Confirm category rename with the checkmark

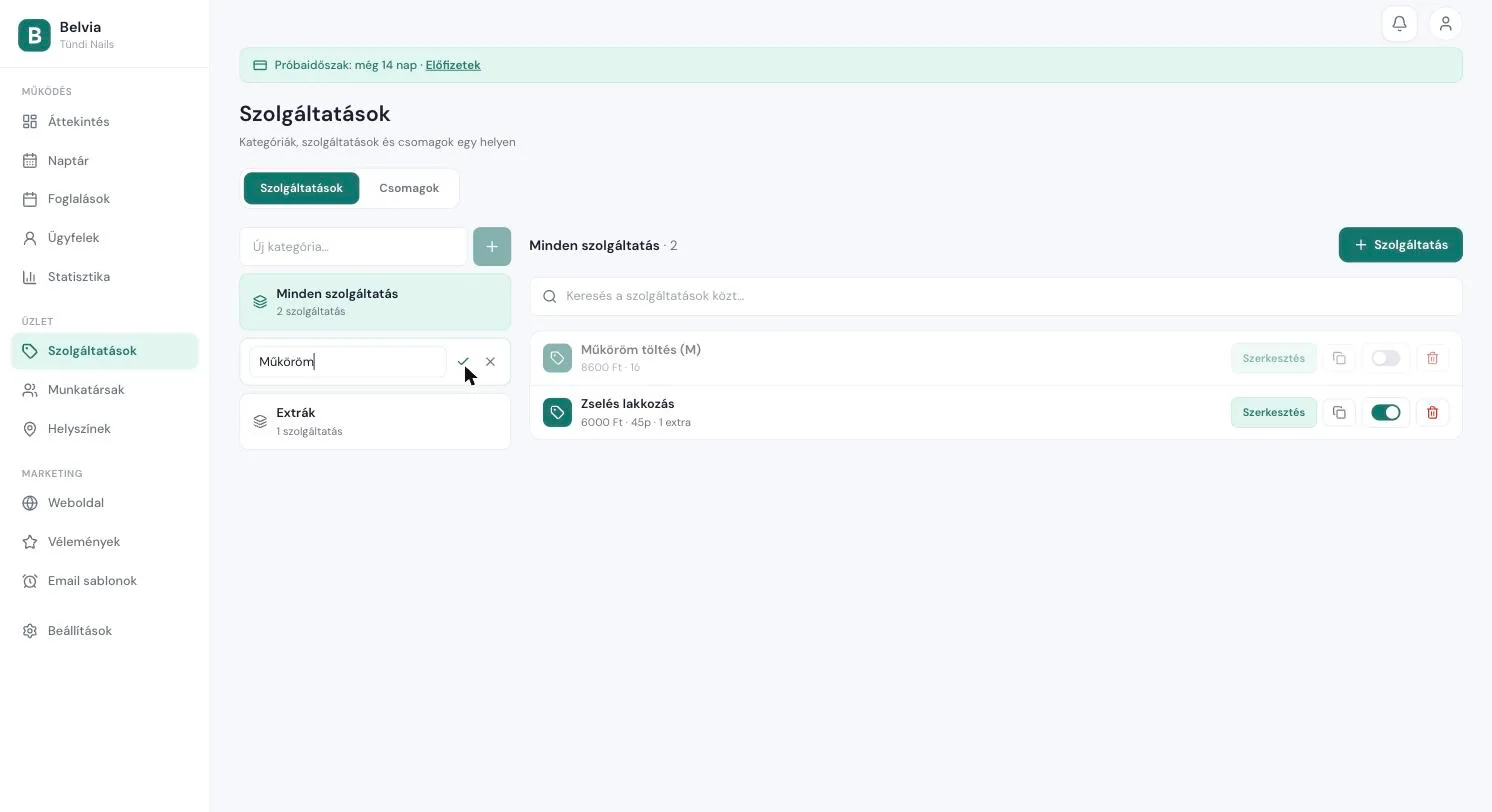coord(463,362)
